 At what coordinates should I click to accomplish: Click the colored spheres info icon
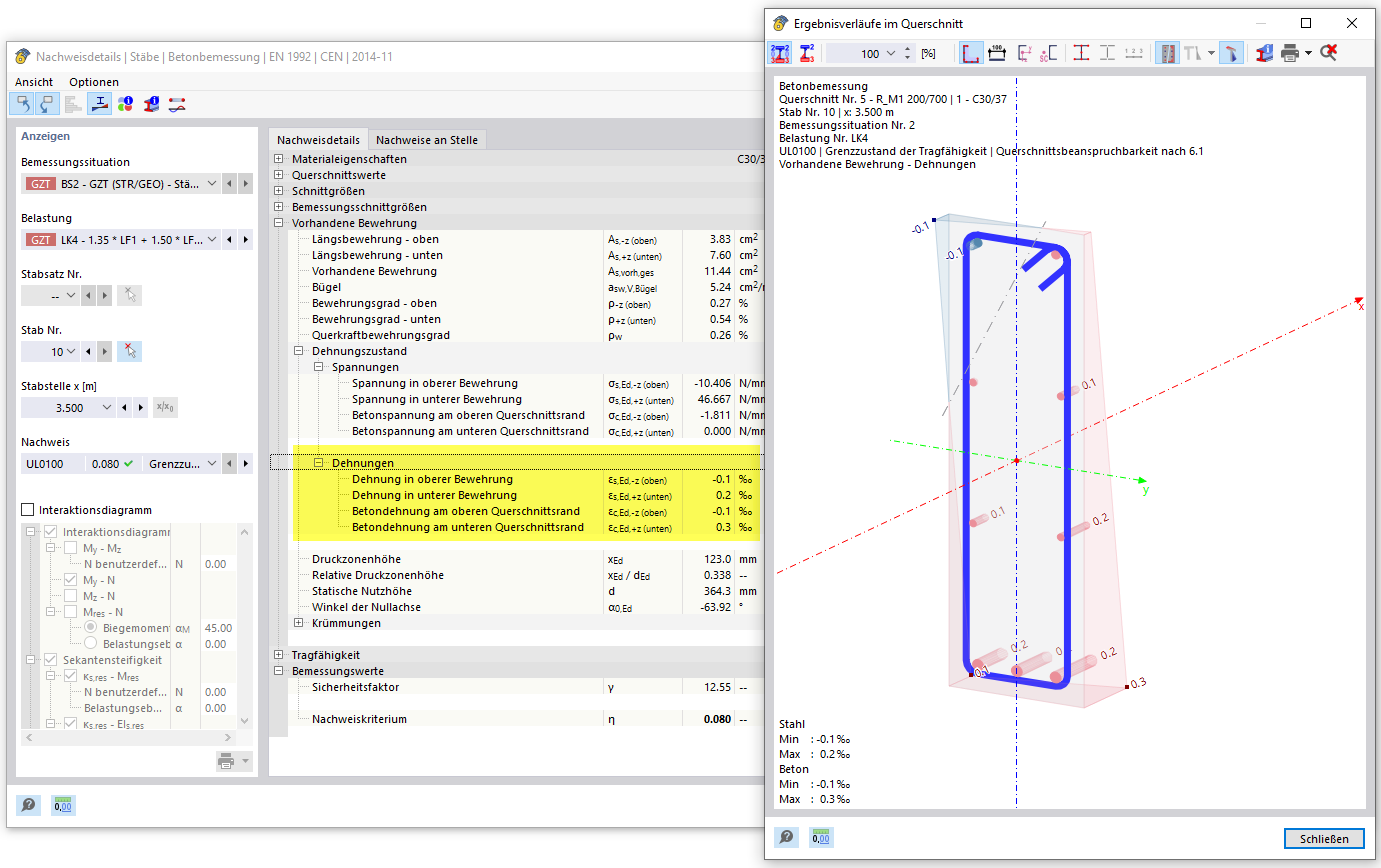click(125, 103)
